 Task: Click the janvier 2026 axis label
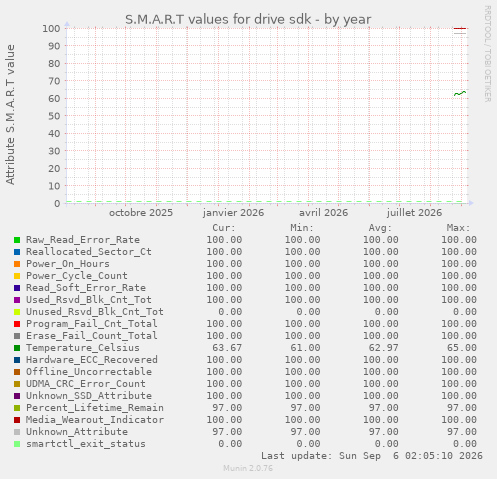coord(233,213)
